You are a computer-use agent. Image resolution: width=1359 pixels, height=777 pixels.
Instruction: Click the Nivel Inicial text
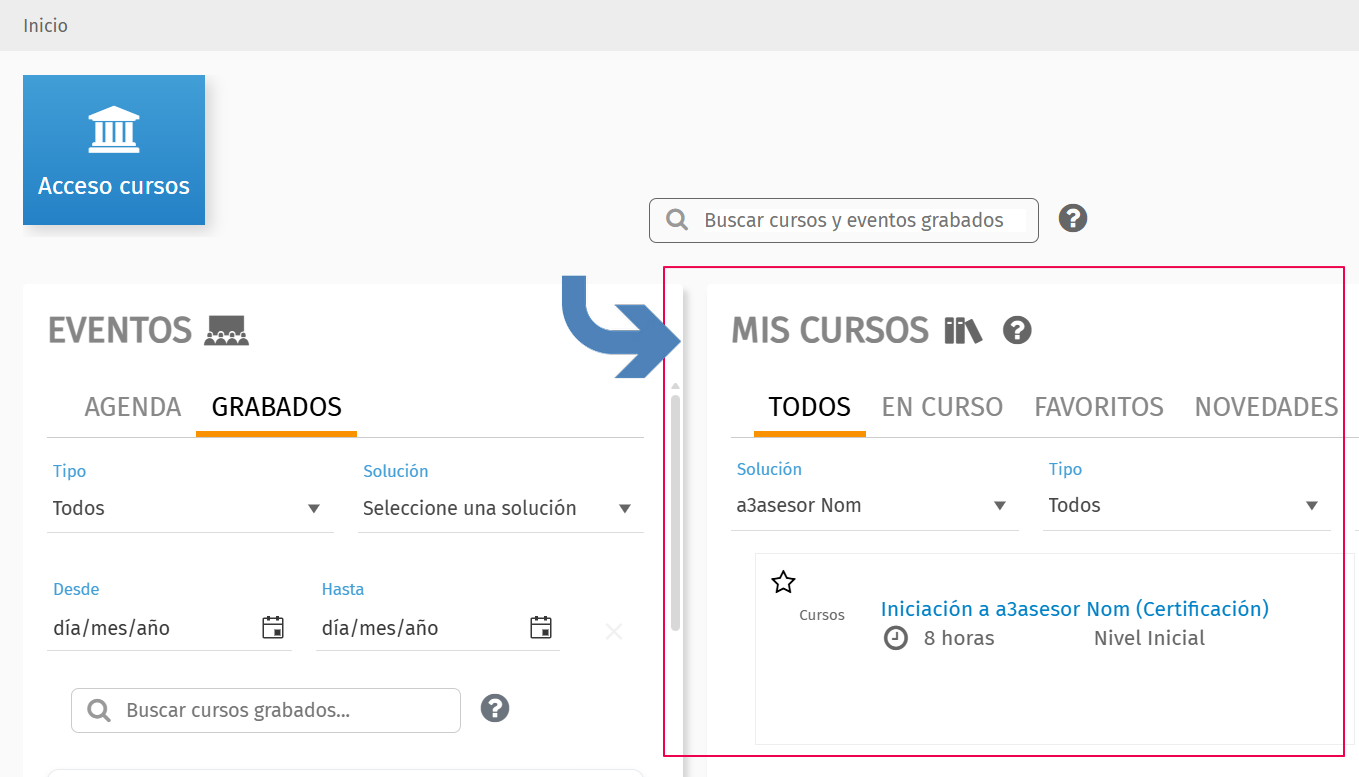(x=1149, y=638)
